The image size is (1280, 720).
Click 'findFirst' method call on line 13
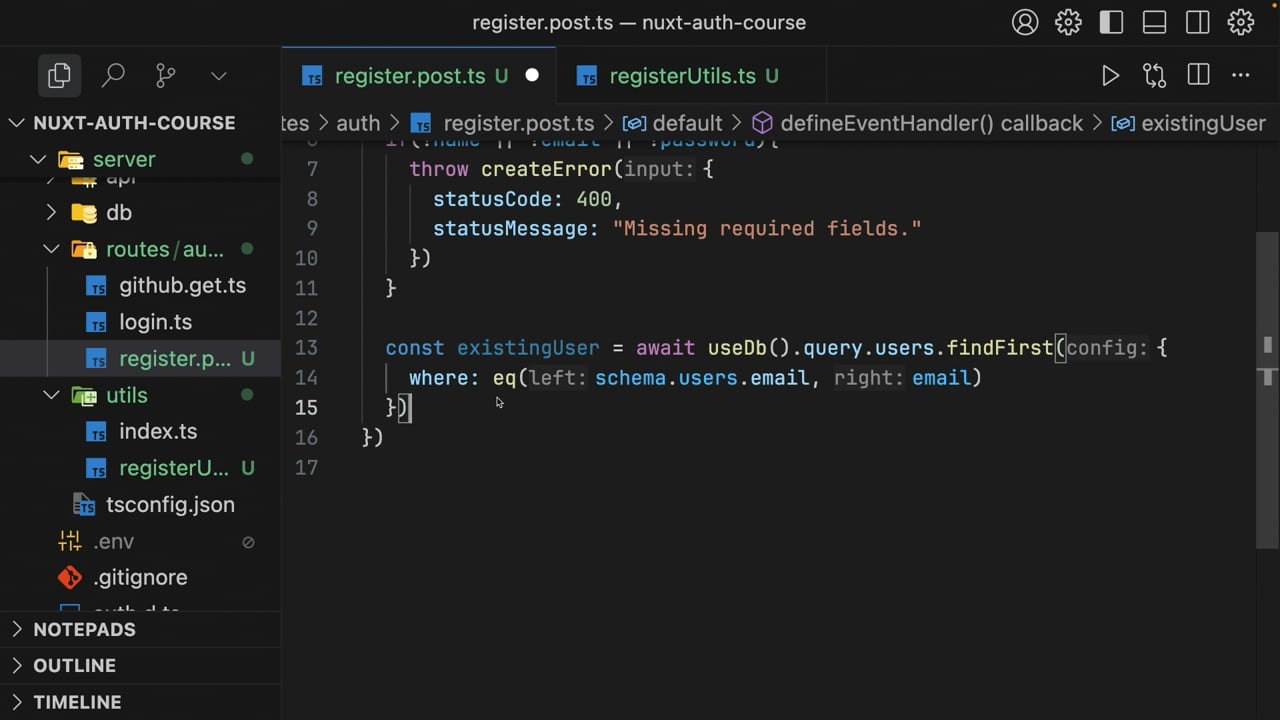(1000, 347)
